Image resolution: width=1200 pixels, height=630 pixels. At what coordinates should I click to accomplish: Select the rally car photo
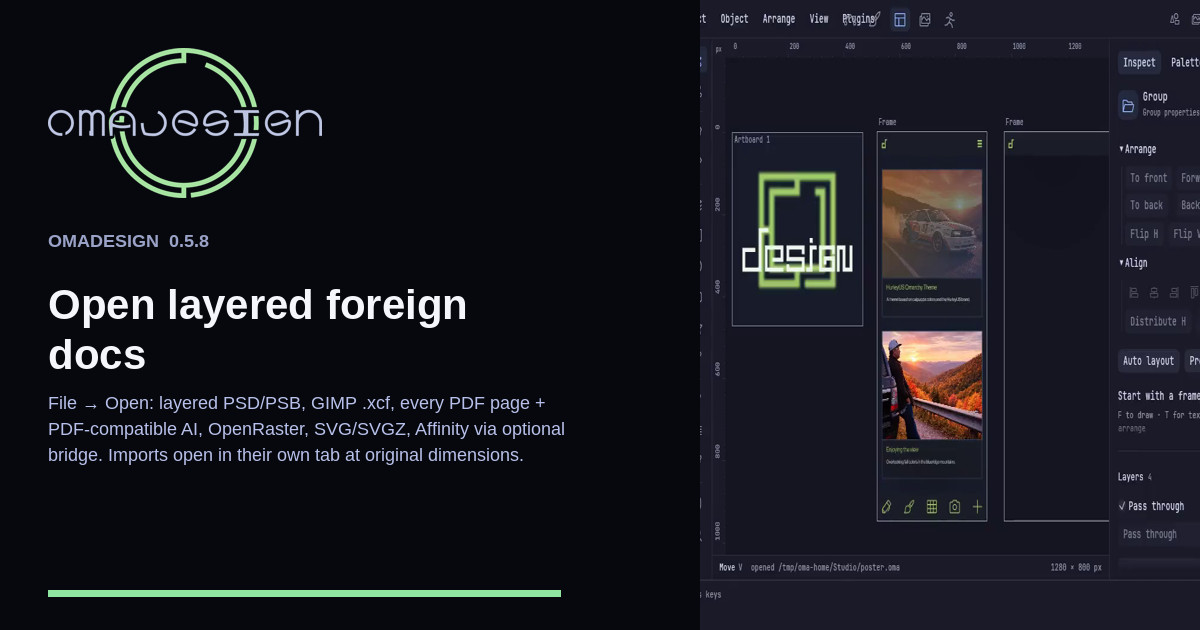pyautogui.click(x=932, y=224)
